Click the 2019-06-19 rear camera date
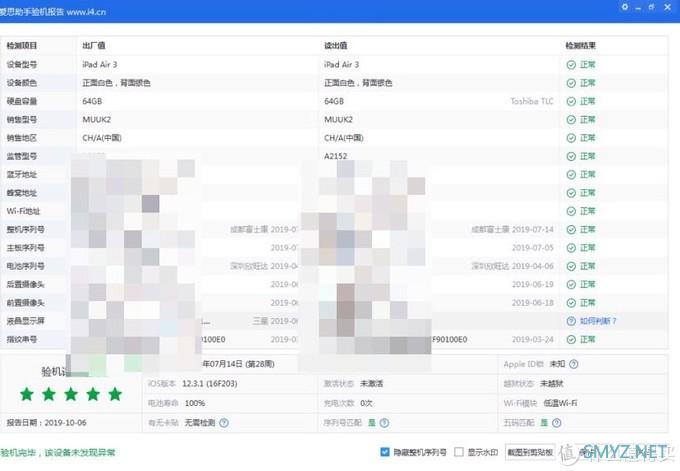Viewport: 680px width, 471px height. tap(533, 285)
